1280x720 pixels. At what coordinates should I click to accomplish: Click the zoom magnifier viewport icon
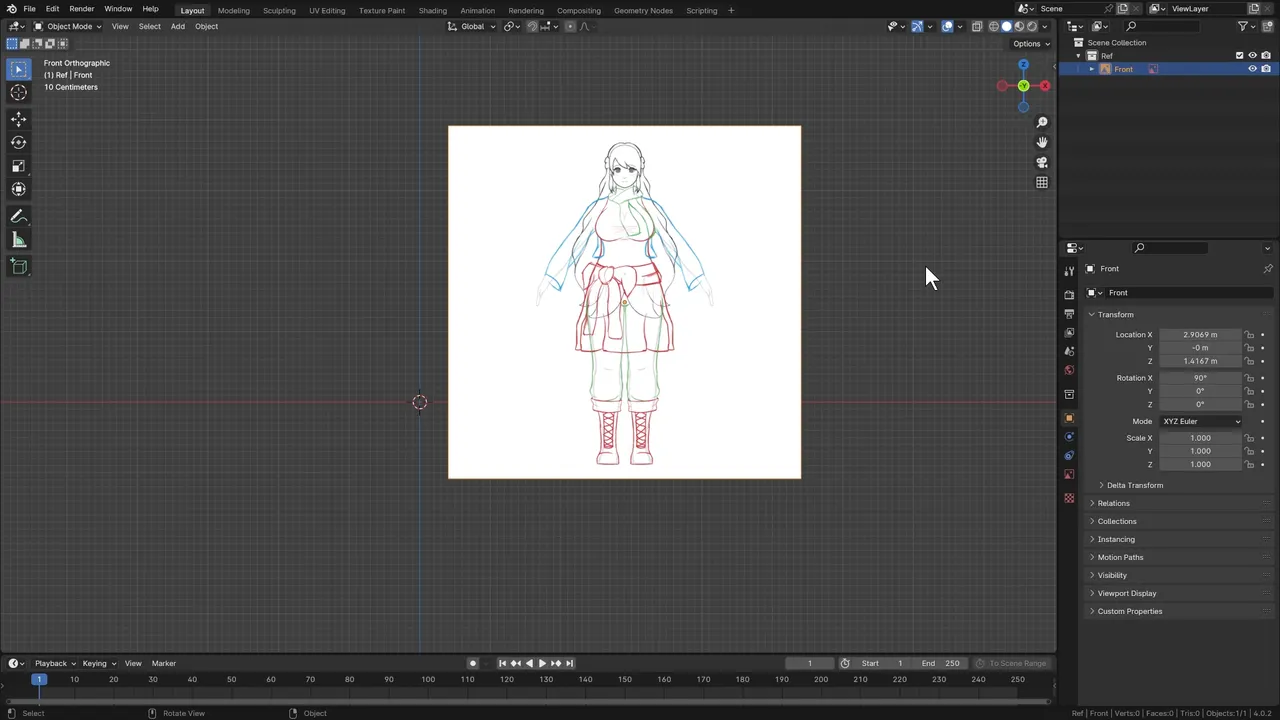tap(1042, 122)
